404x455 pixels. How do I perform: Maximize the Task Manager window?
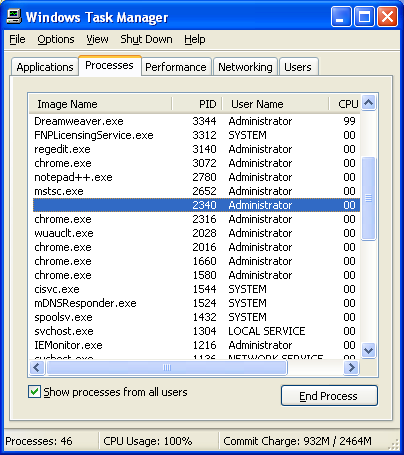coord(364,17)
